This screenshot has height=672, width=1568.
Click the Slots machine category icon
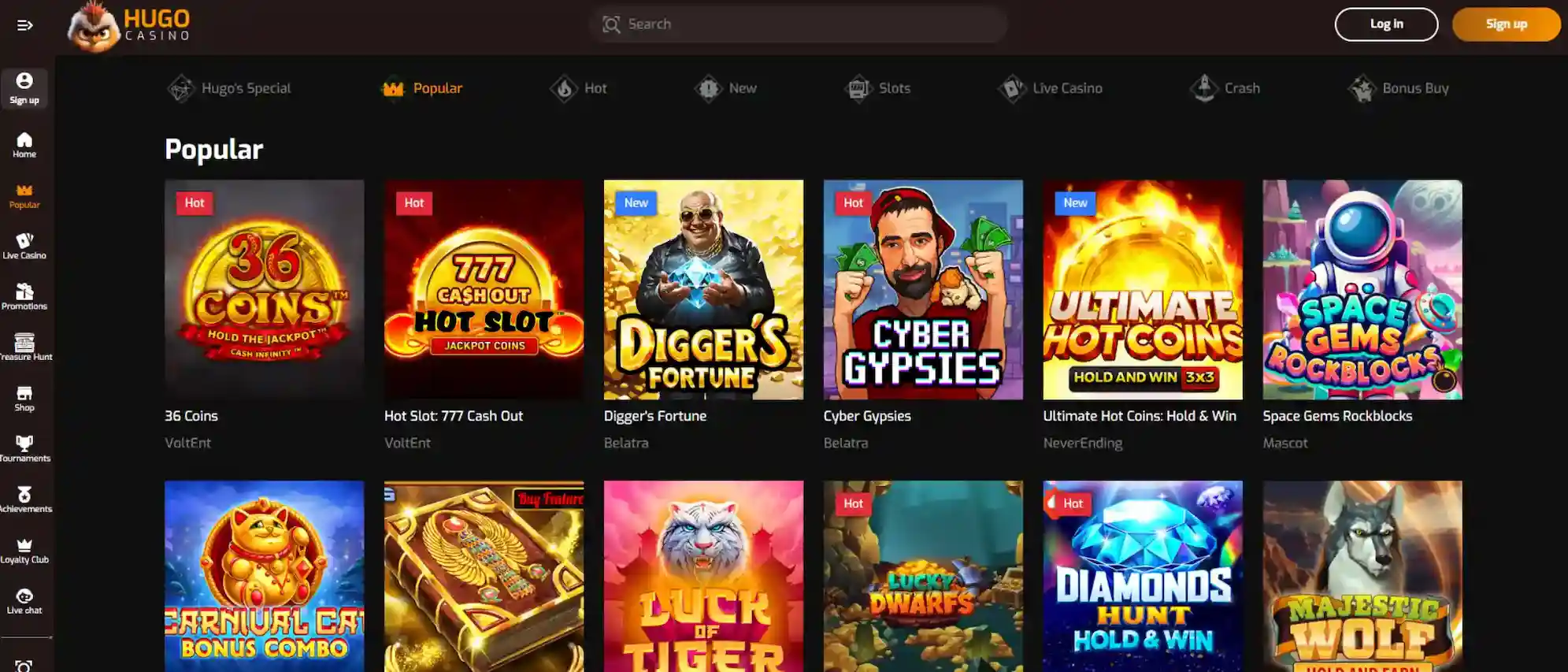click(858, 88)
